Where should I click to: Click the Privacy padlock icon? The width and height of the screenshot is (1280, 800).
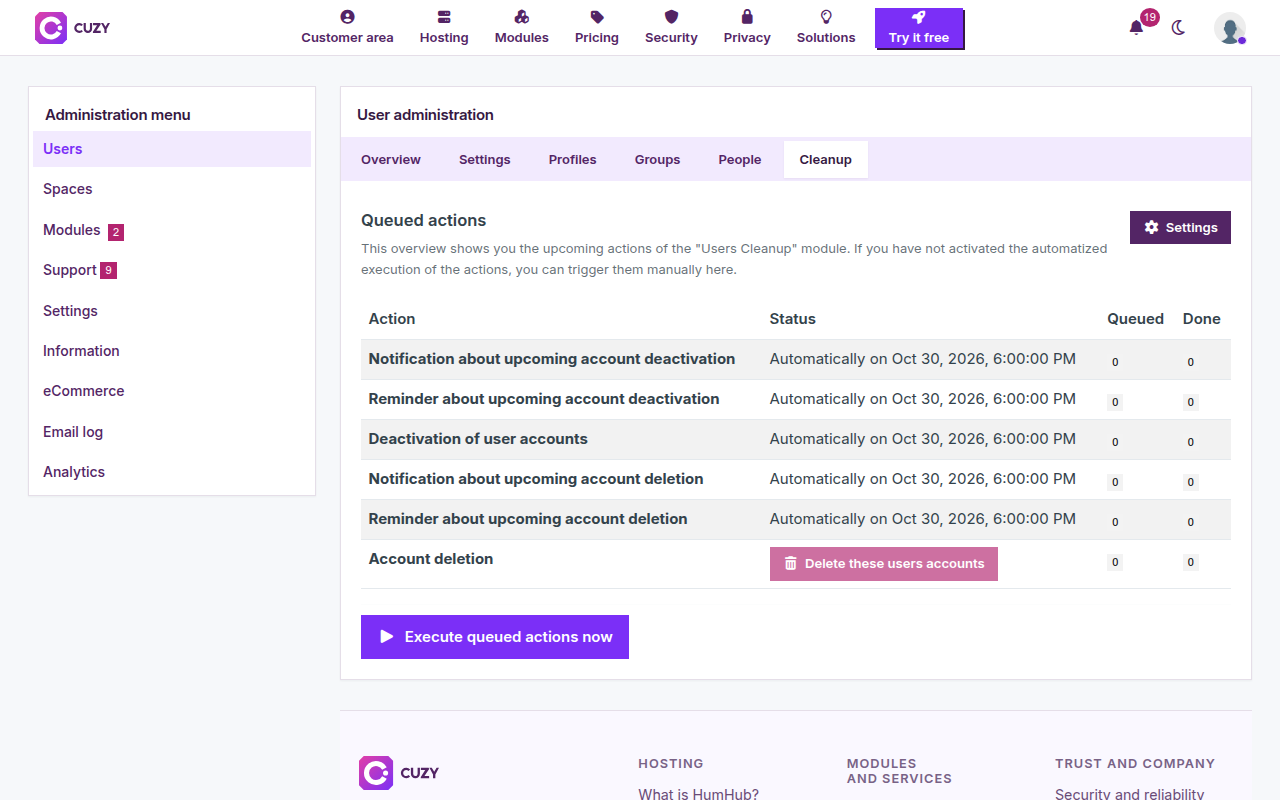[747, 17]
